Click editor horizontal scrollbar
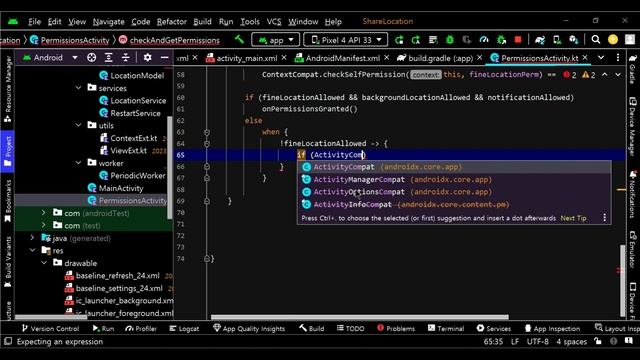640x360 pixels. click(x=360, y=317)
